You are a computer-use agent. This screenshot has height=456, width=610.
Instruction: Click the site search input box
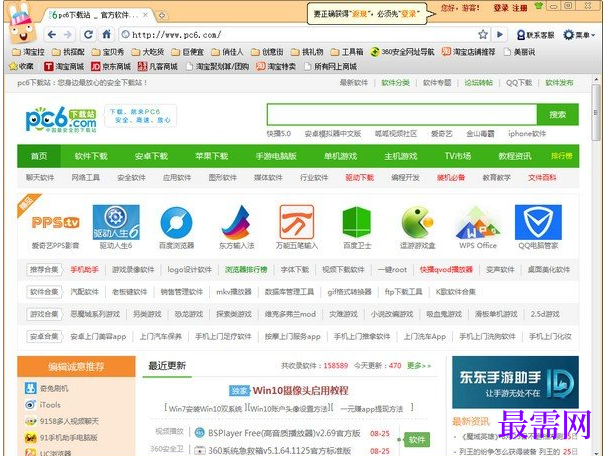pyautogui.click(x=402, y=114)
